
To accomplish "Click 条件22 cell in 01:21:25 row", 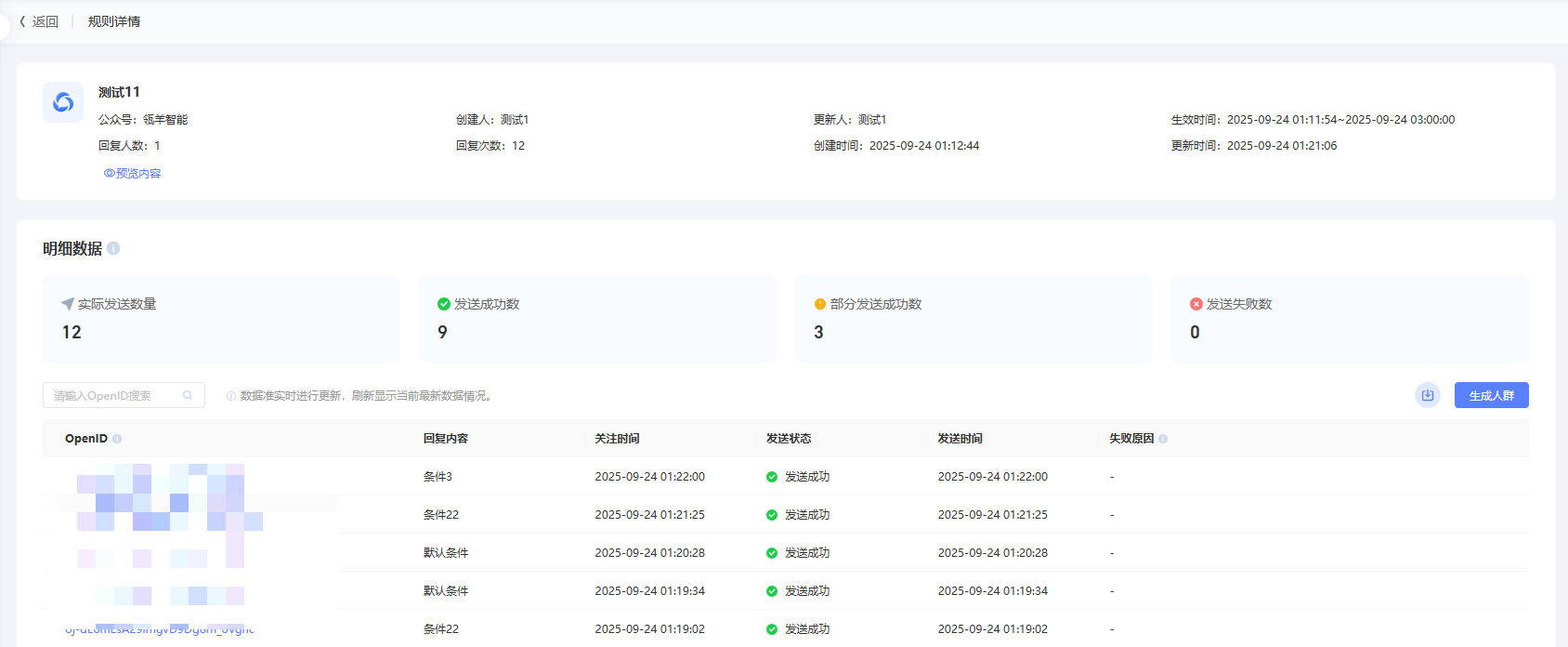I will (441, 515).
